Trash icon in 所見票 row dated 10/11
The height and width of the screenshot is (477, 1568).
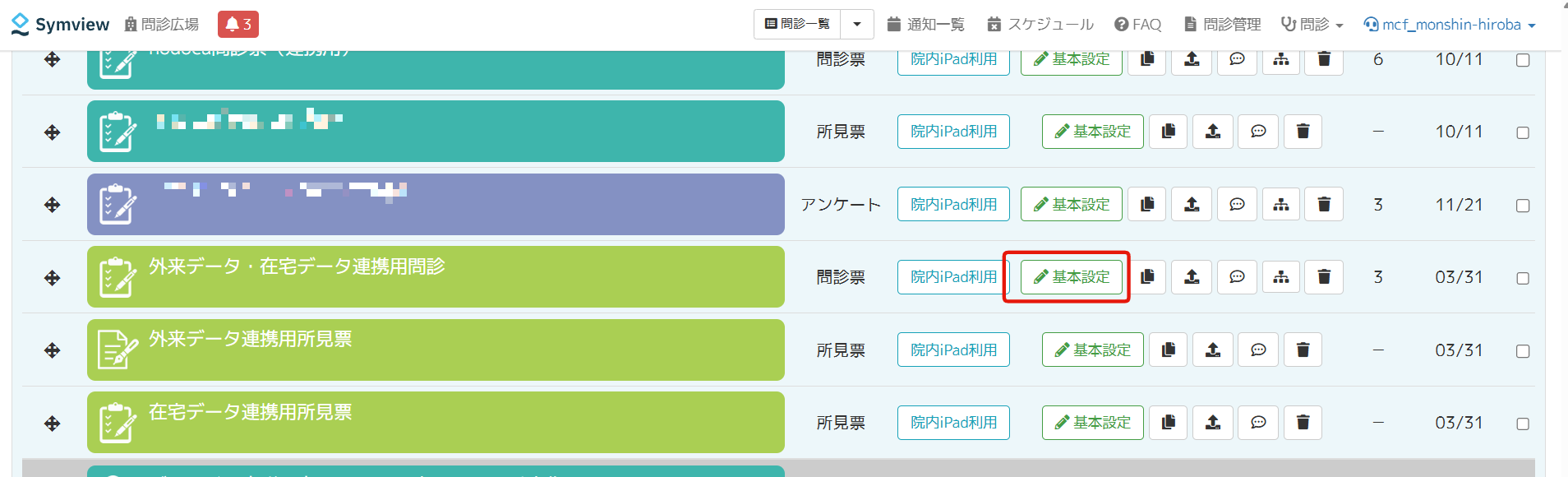click(1303, 132)
